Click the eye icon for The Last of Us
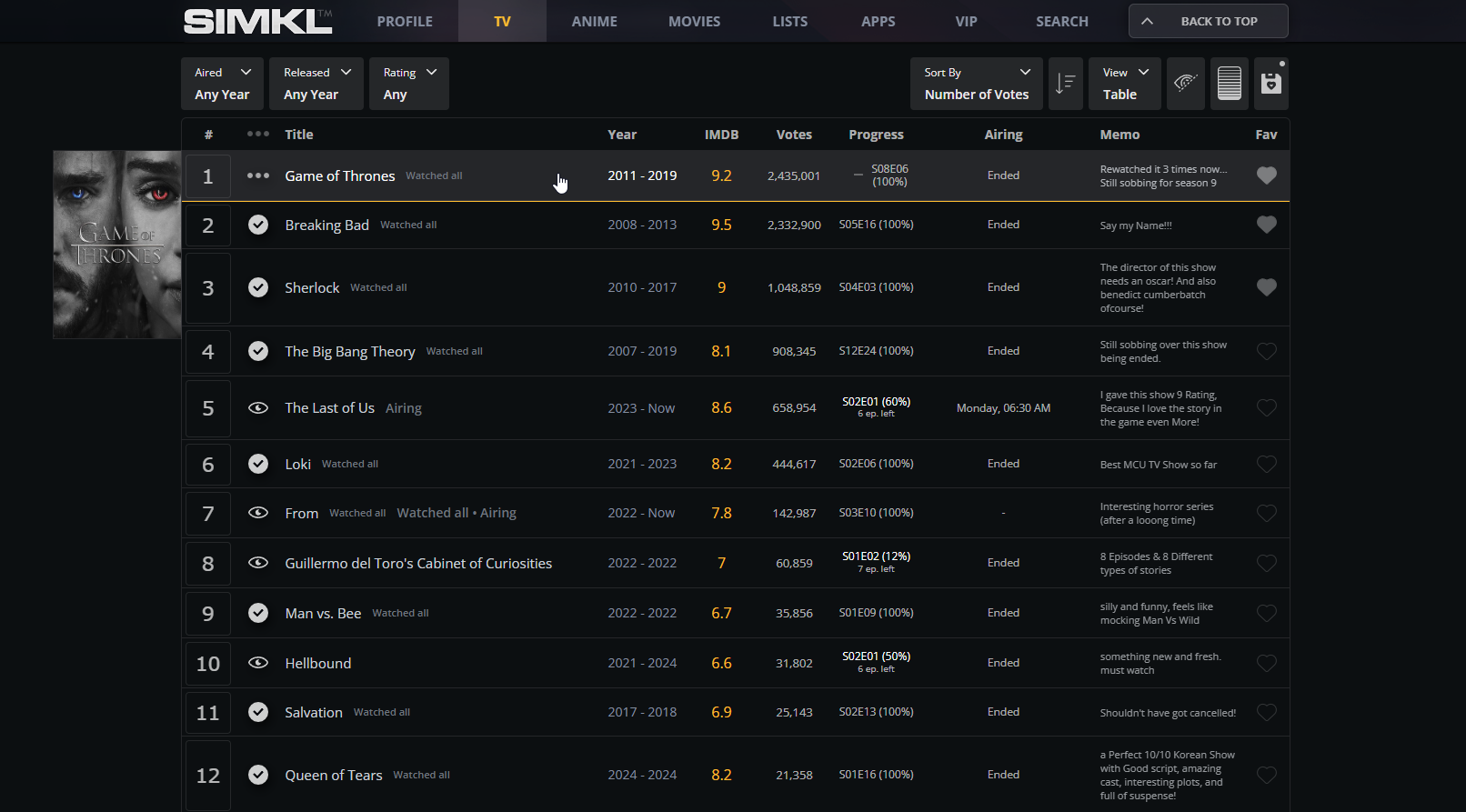The height and width of the screenshot is (812, 1466). (258, 408)
